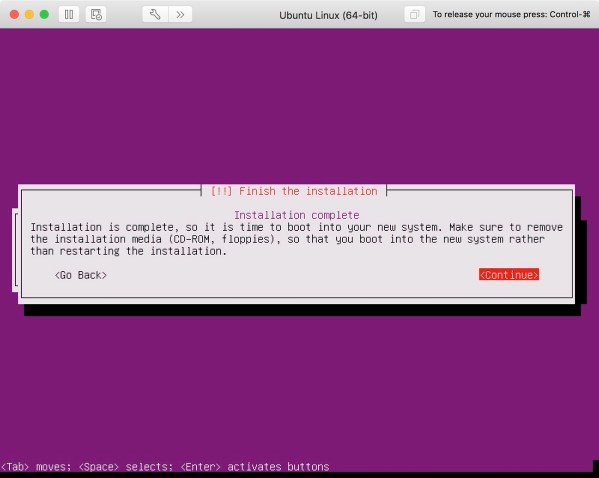Click the Ubuntu Linux (64-bit) window title

[328, 15]
